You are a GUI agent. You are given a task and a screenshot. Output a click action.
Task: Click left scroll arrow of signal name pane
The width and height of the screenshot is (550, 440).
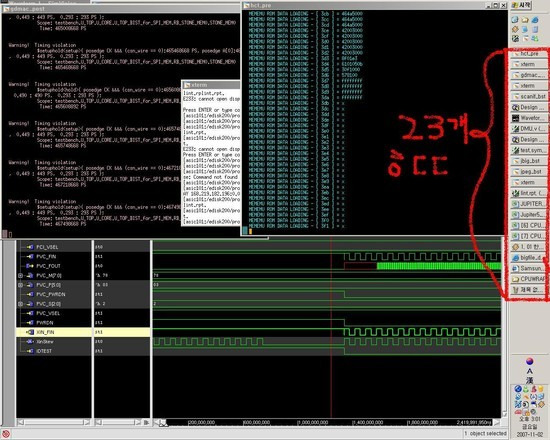tap(20, 422)
